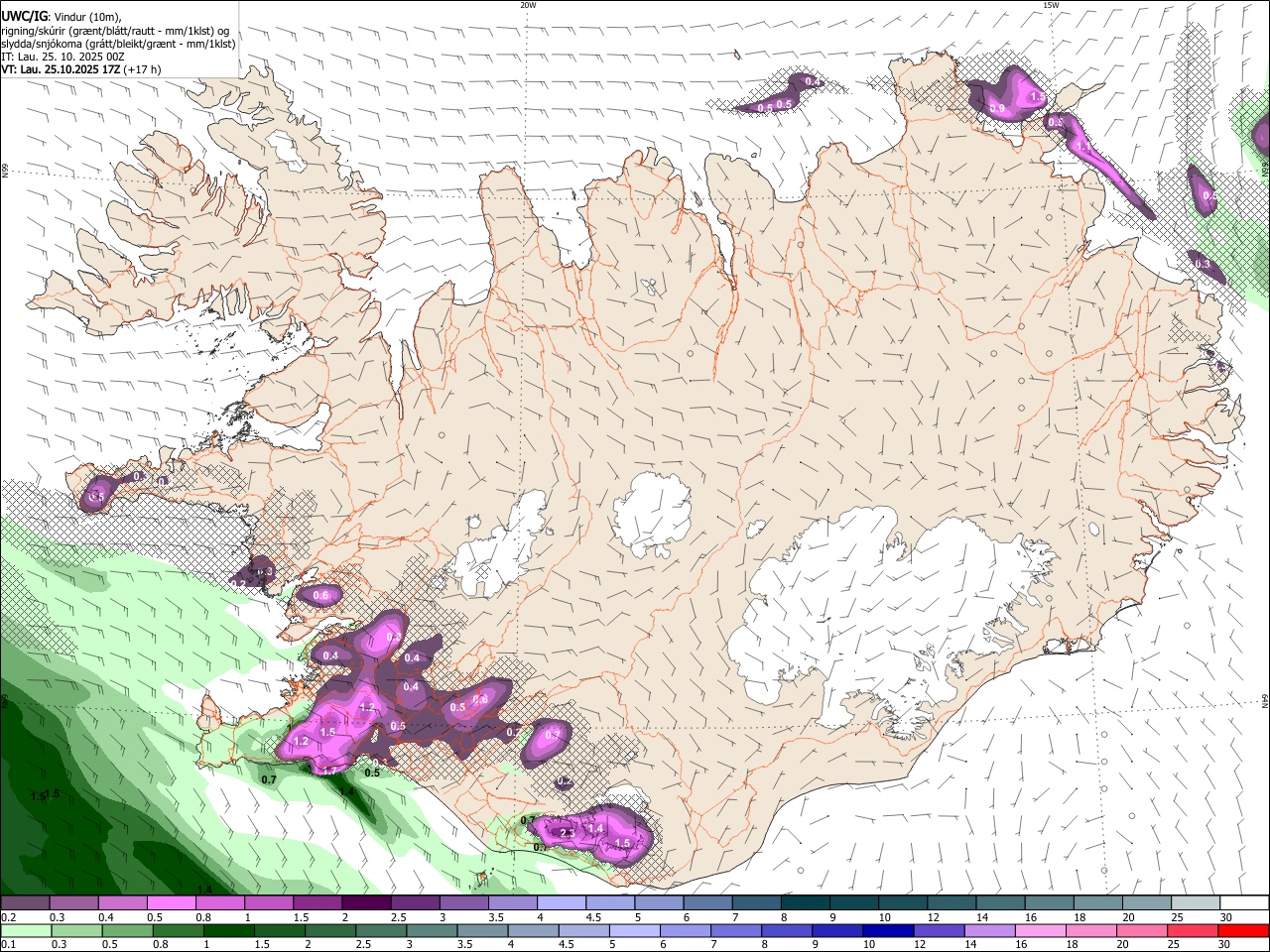Click lower legend bright red swatch above 30
Screen dimensions: 1270x952
[1243, 931]
